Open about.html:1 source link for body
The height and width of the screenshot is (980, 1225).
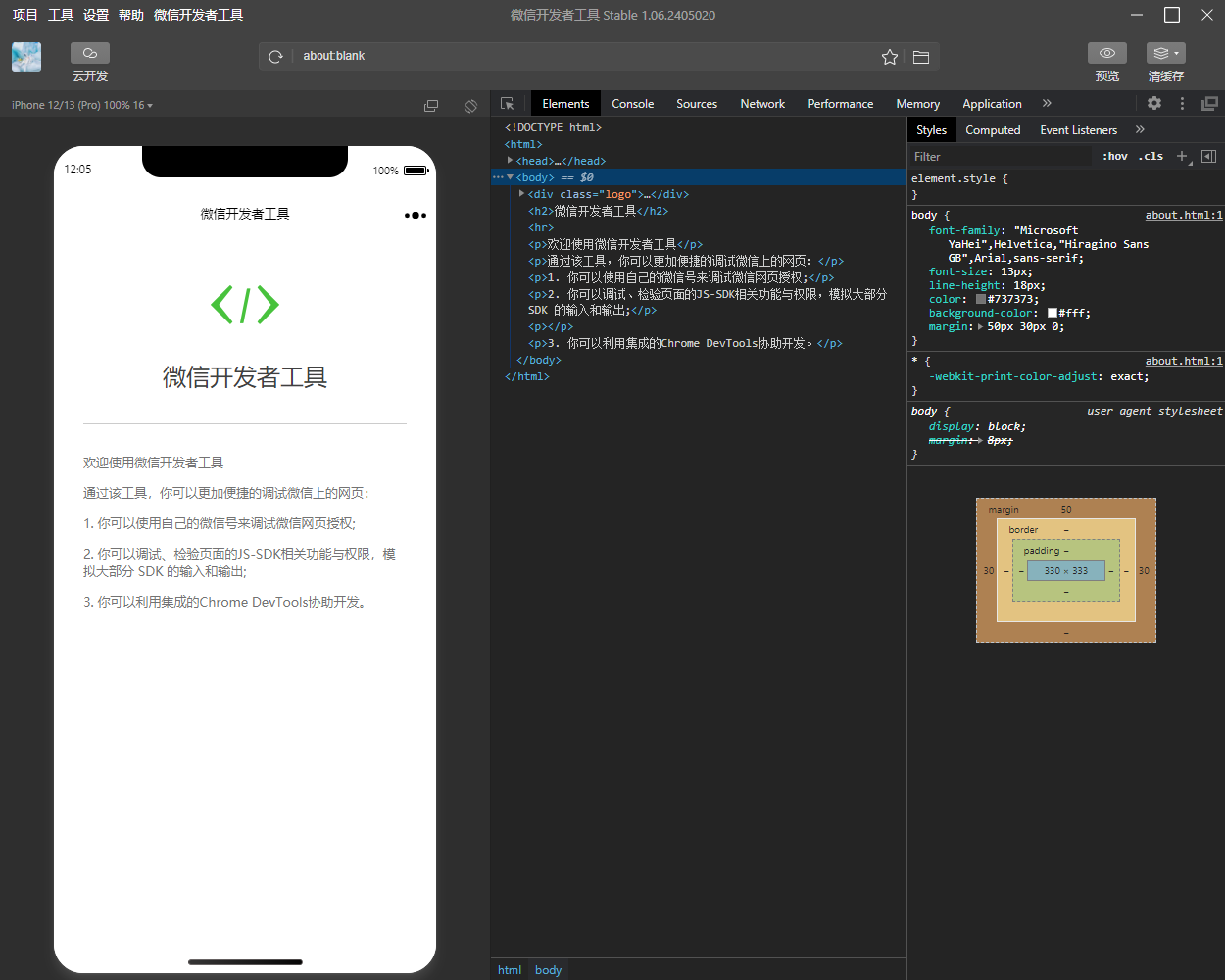[x=1184, y=215]
